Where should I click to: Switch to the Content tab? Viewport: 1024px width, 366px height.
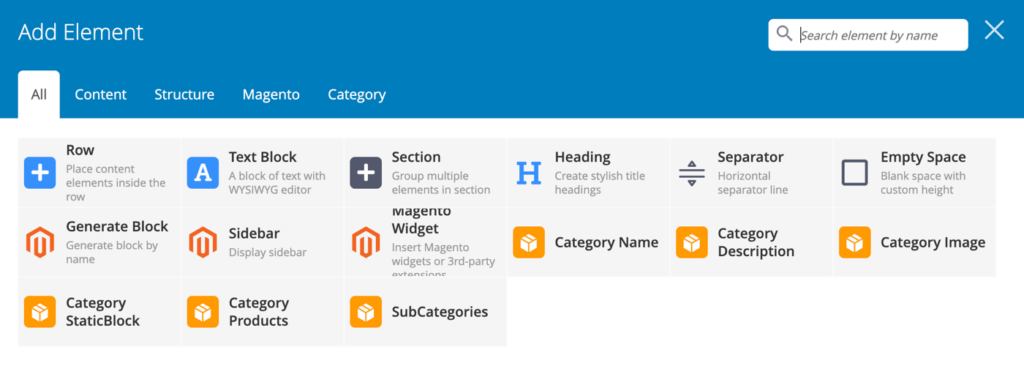101,95
